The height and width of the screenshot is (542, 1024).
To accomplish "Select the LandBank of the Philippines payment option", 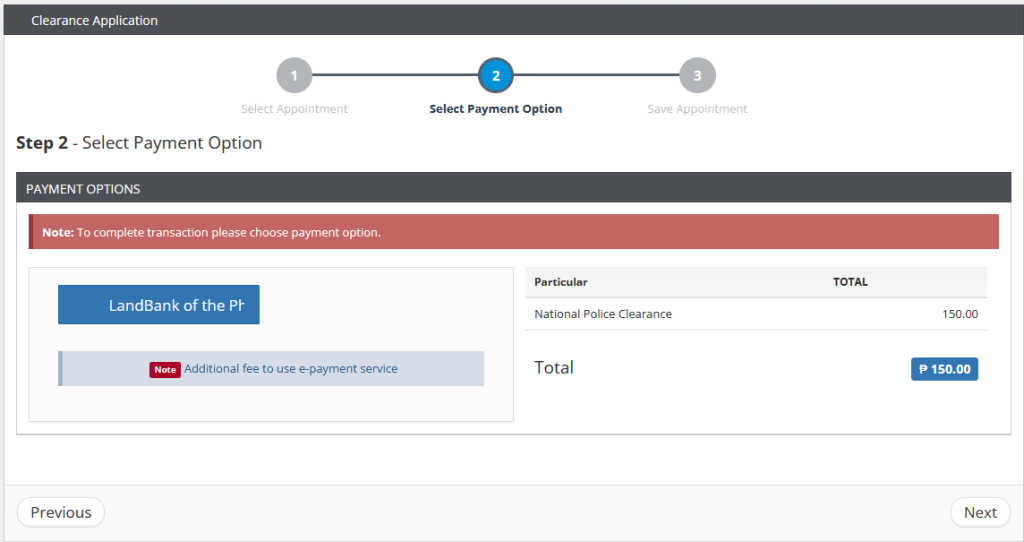I will 159,305.
